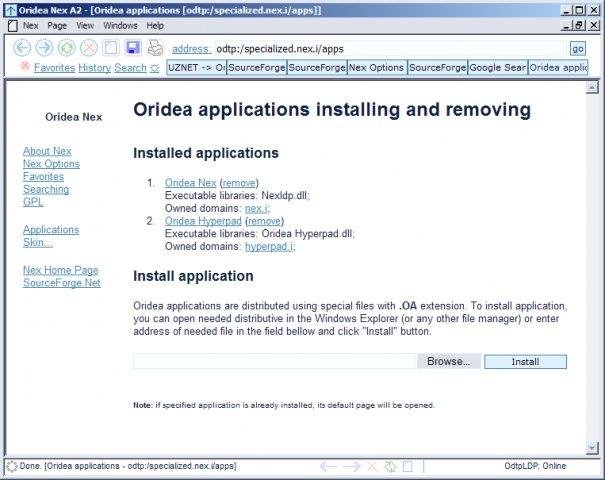The image size is (605, 480).
Task: Click the Browse... button
Action: [x=449, y=361]
